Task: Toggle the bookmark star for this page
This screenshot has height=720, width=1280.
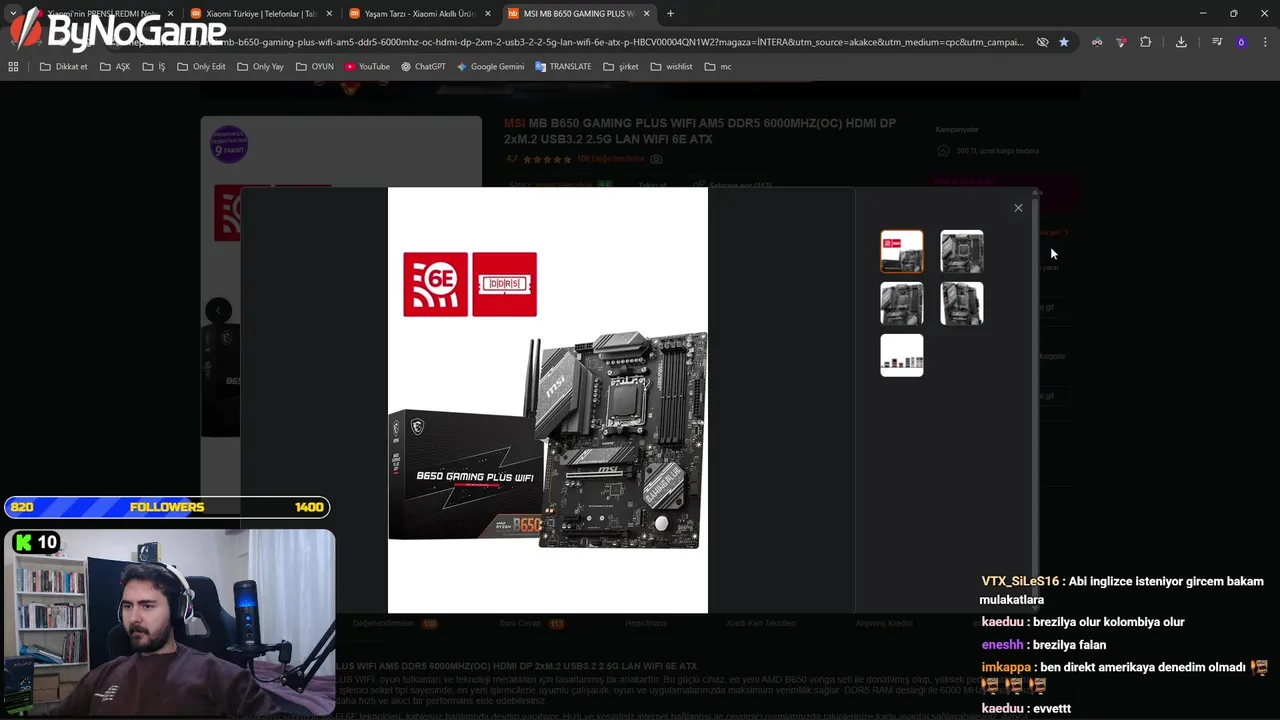Action: pyautogui.click(x=1064, y=42)
